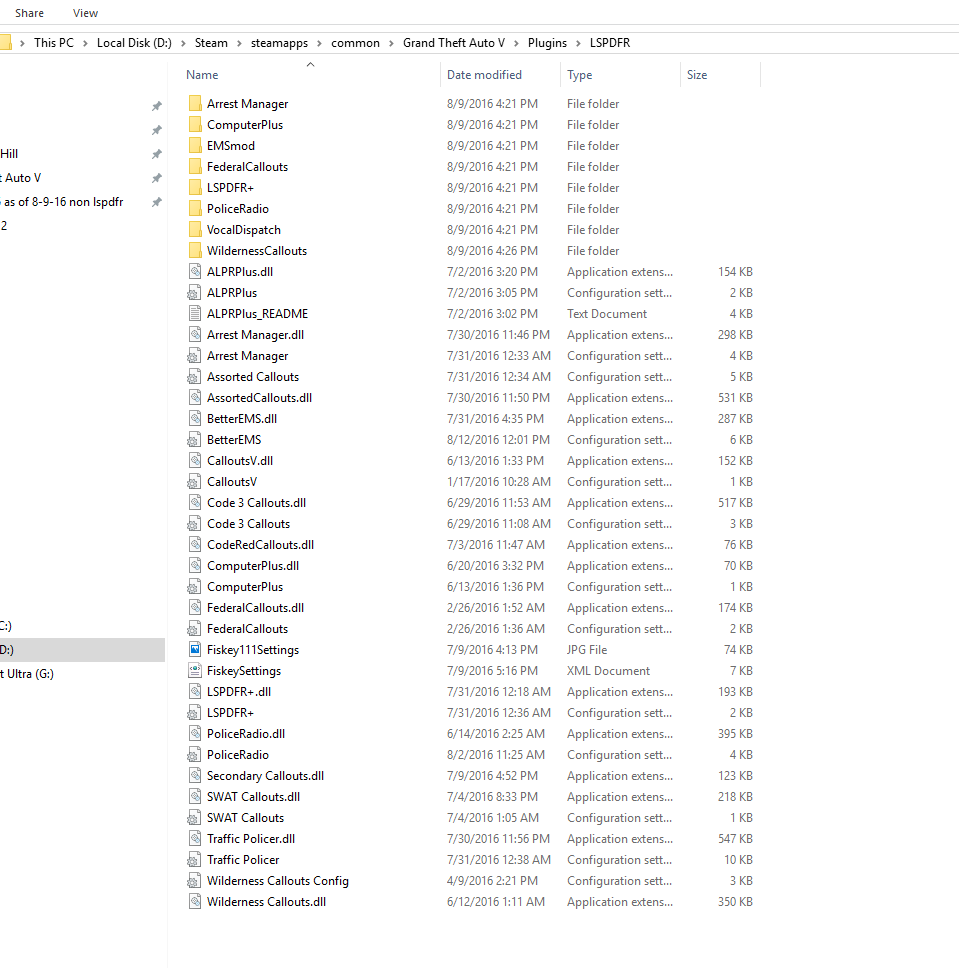Open the Auto V pinned sidebar item
The width and height of the screenshot is (959, 968).
point(21,178)
